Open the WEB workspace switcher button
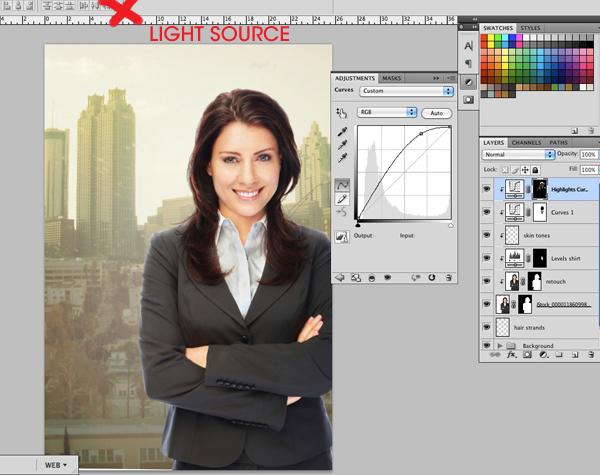Screen dimensions: 600x475 click(57, 465)
